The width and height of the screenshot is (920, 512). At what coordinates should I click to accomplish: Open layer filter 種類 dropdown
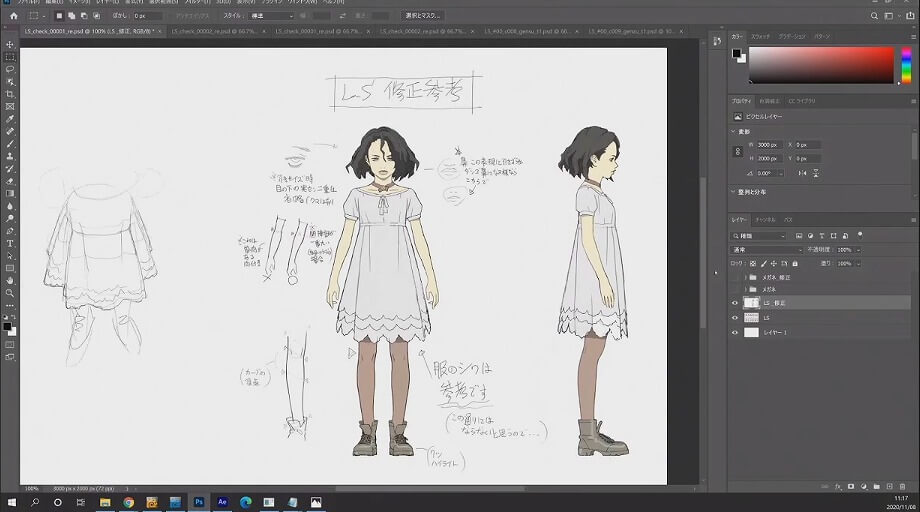click(759, 236)
